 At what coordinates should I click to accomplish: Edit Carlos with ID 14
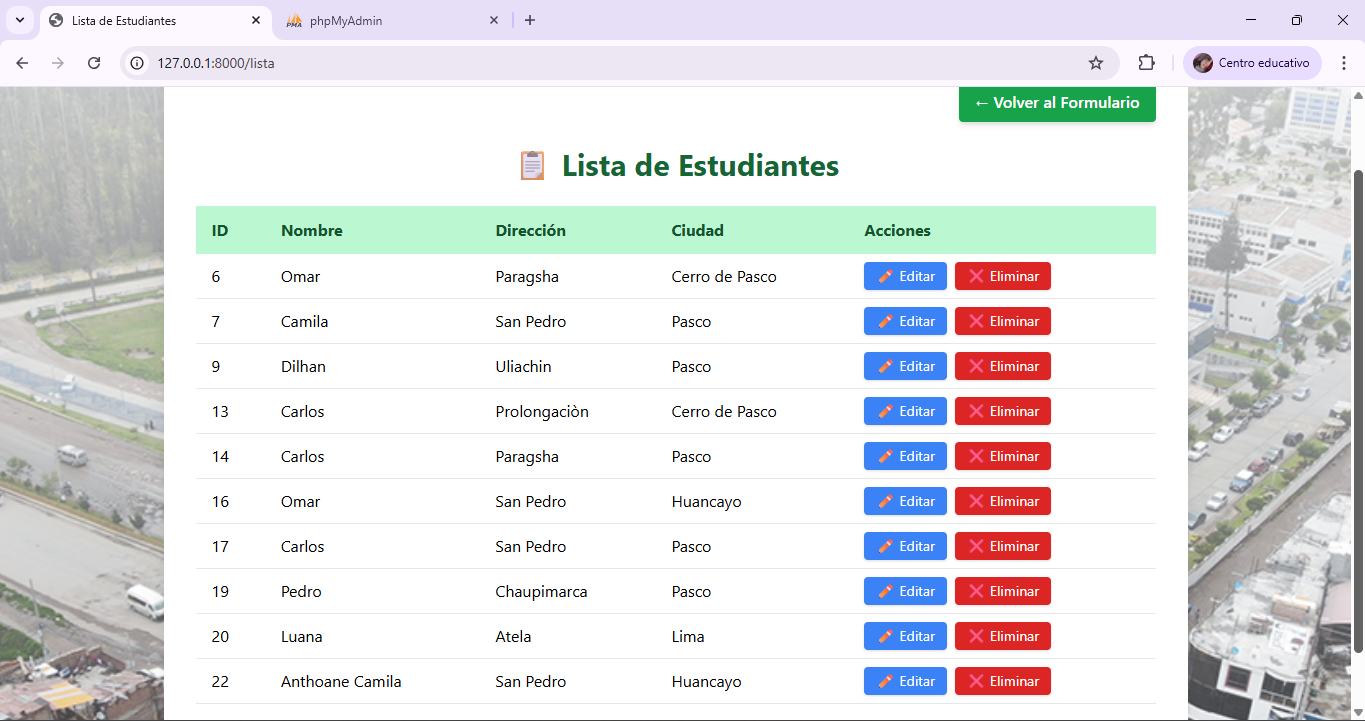905,456
